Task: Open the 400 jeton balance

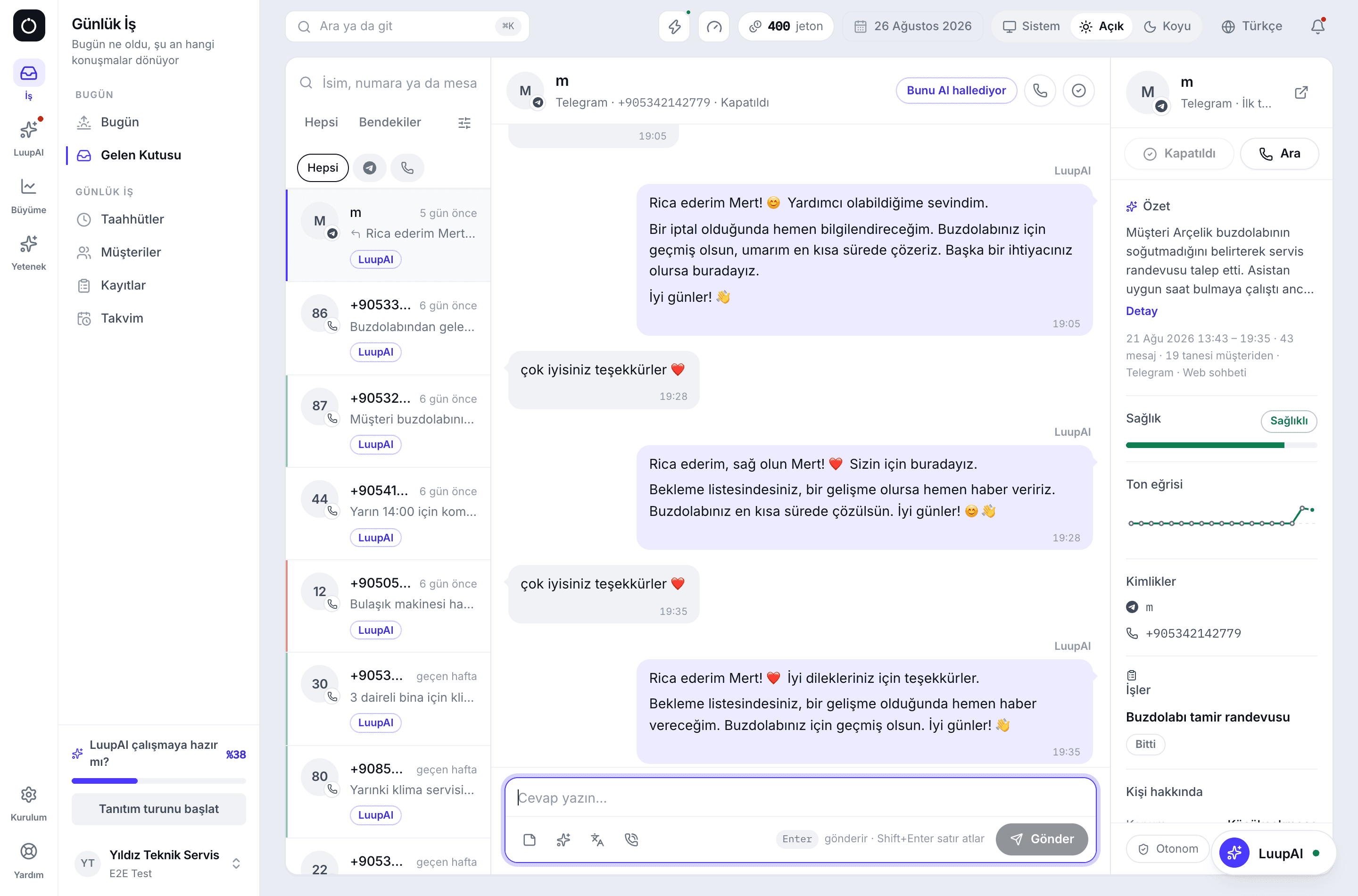Action: (786, 26)
